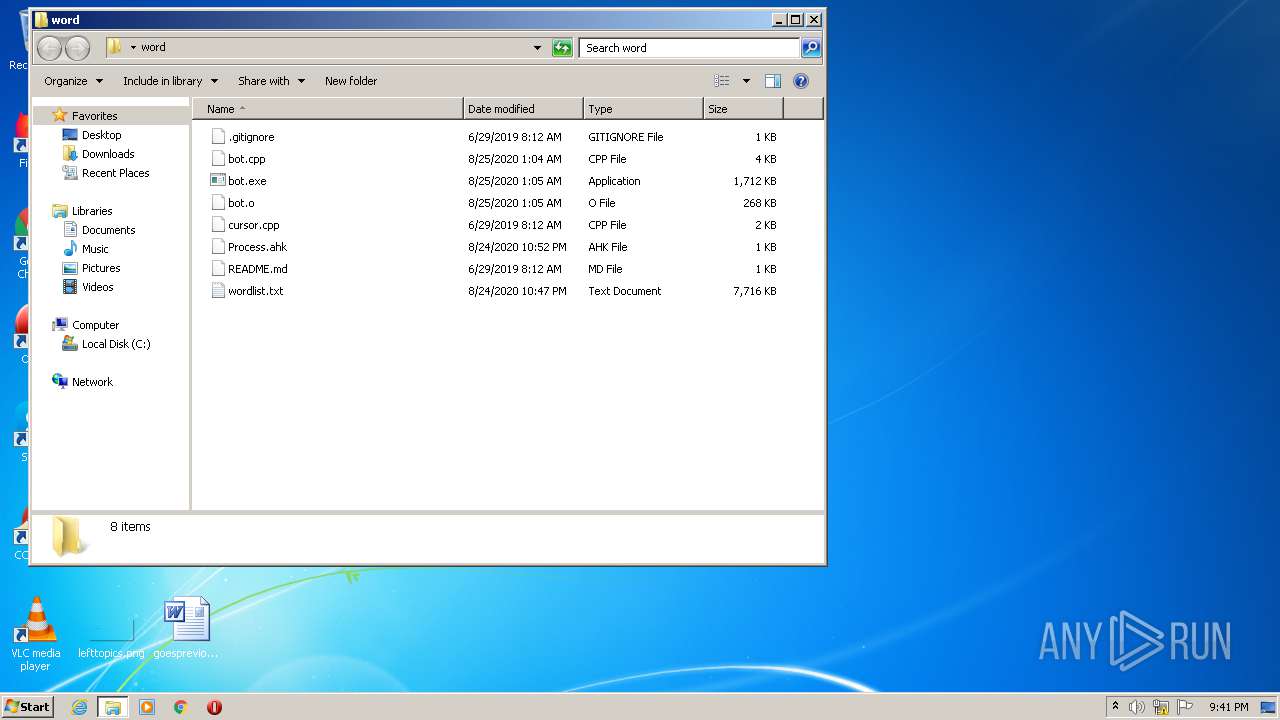Sort by Date modified column header
The image size is (1280, 720).
[524, 109]
